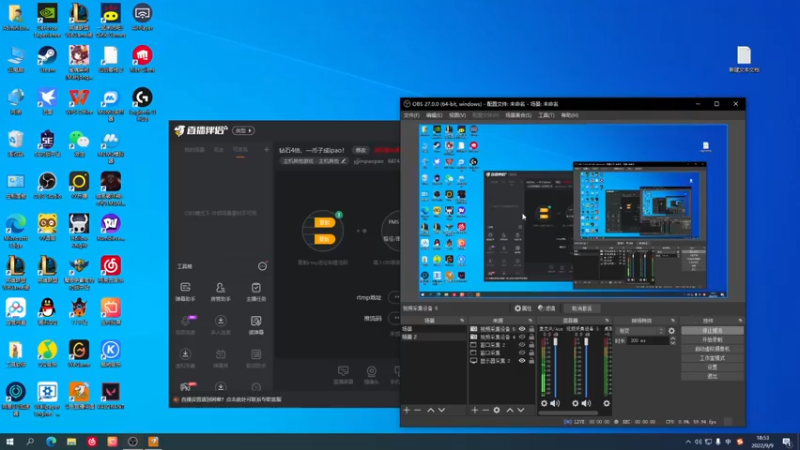Open transition properties gear in OBS
This screenshot has width=800, height=450.
point(671,331)
